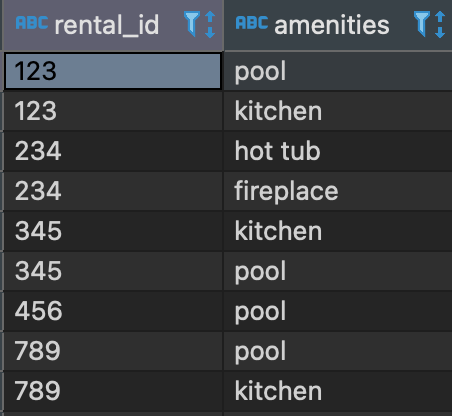Select the pool cell in the 123 row

[x=338, y=71]
